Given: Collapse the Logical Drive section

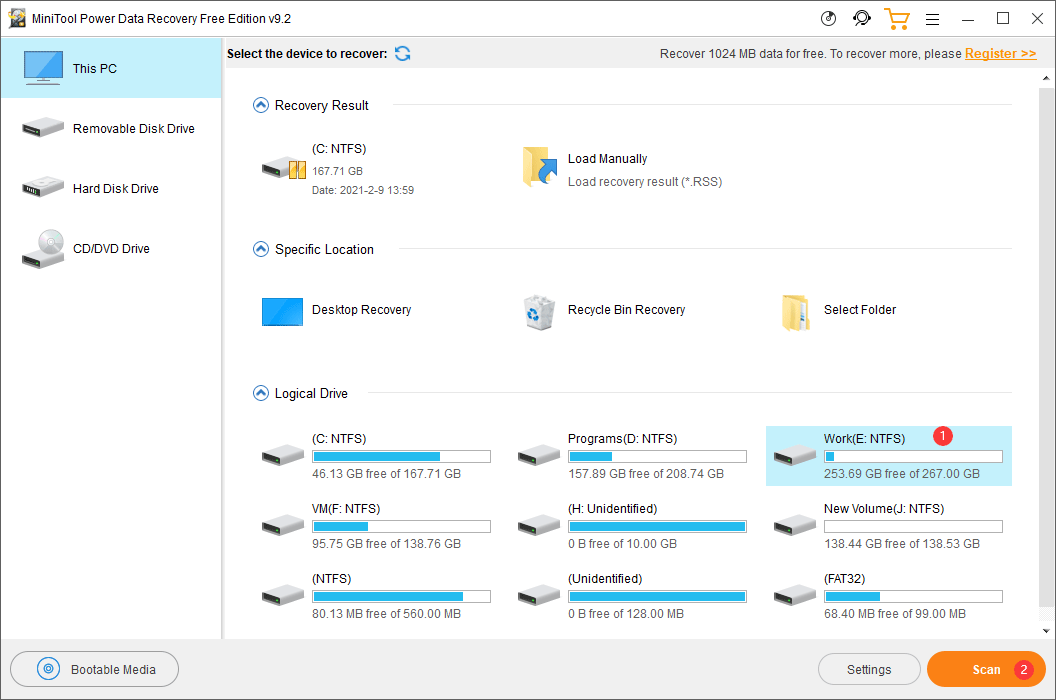Looking at the screenshot, I should (x=261, y=393).
